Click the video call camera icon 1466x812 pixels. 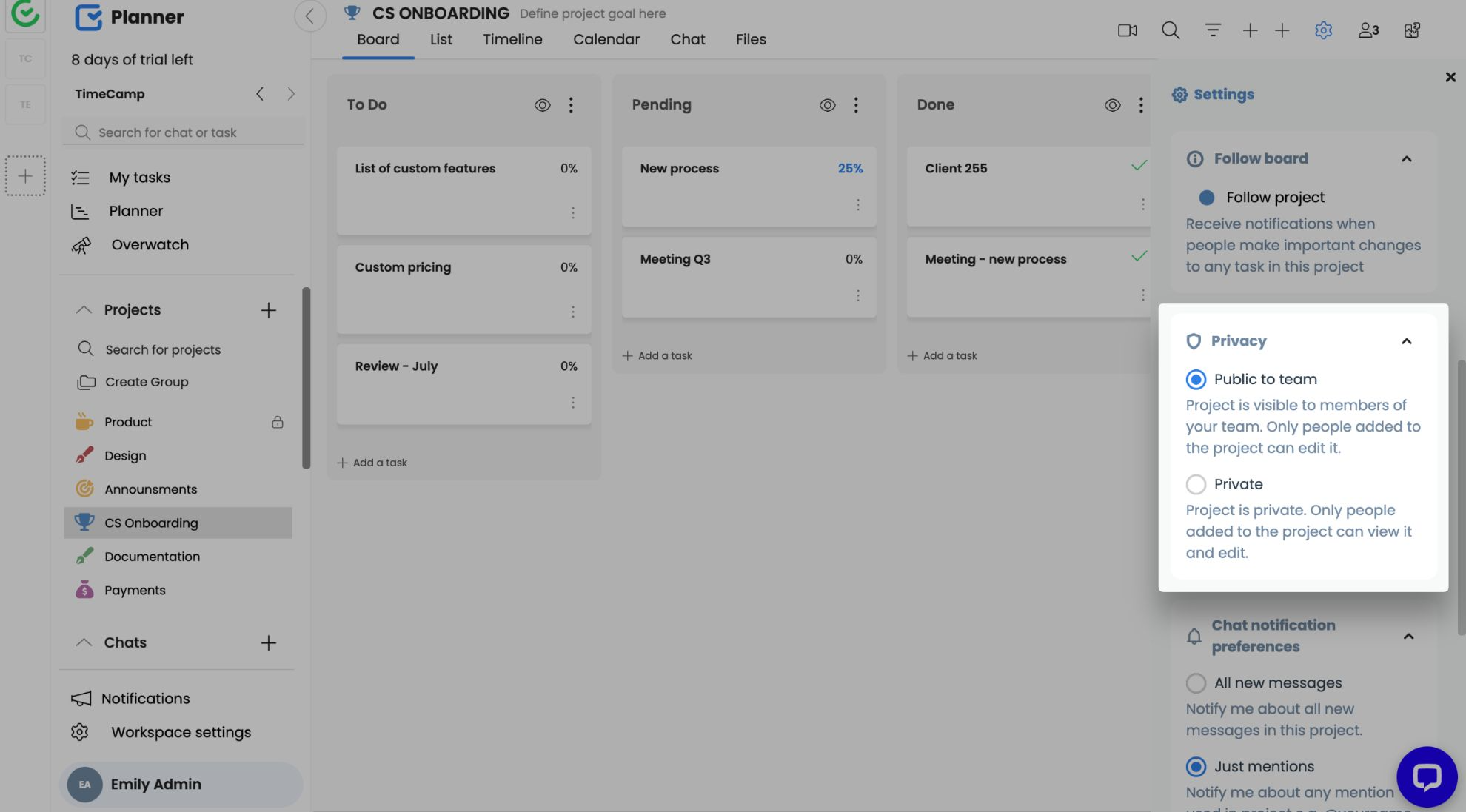pyautogui.click(x=1127, y=30)
